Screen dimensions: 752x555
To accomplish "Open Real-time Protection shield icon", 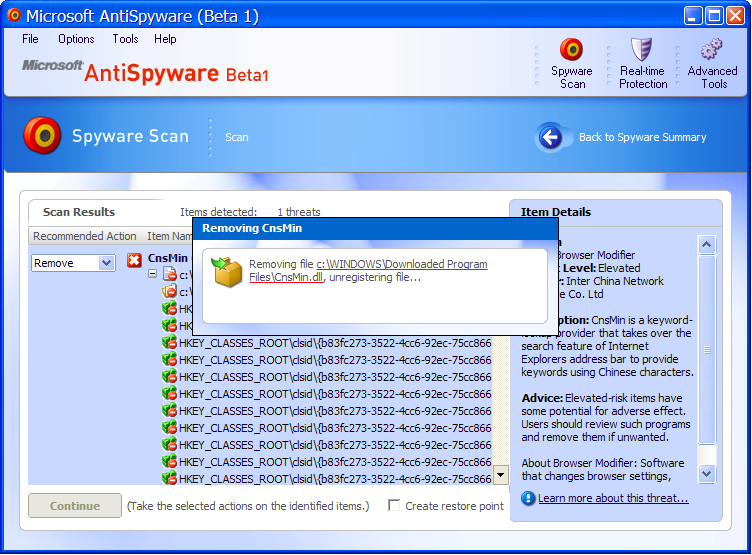I will coord(641,49).
